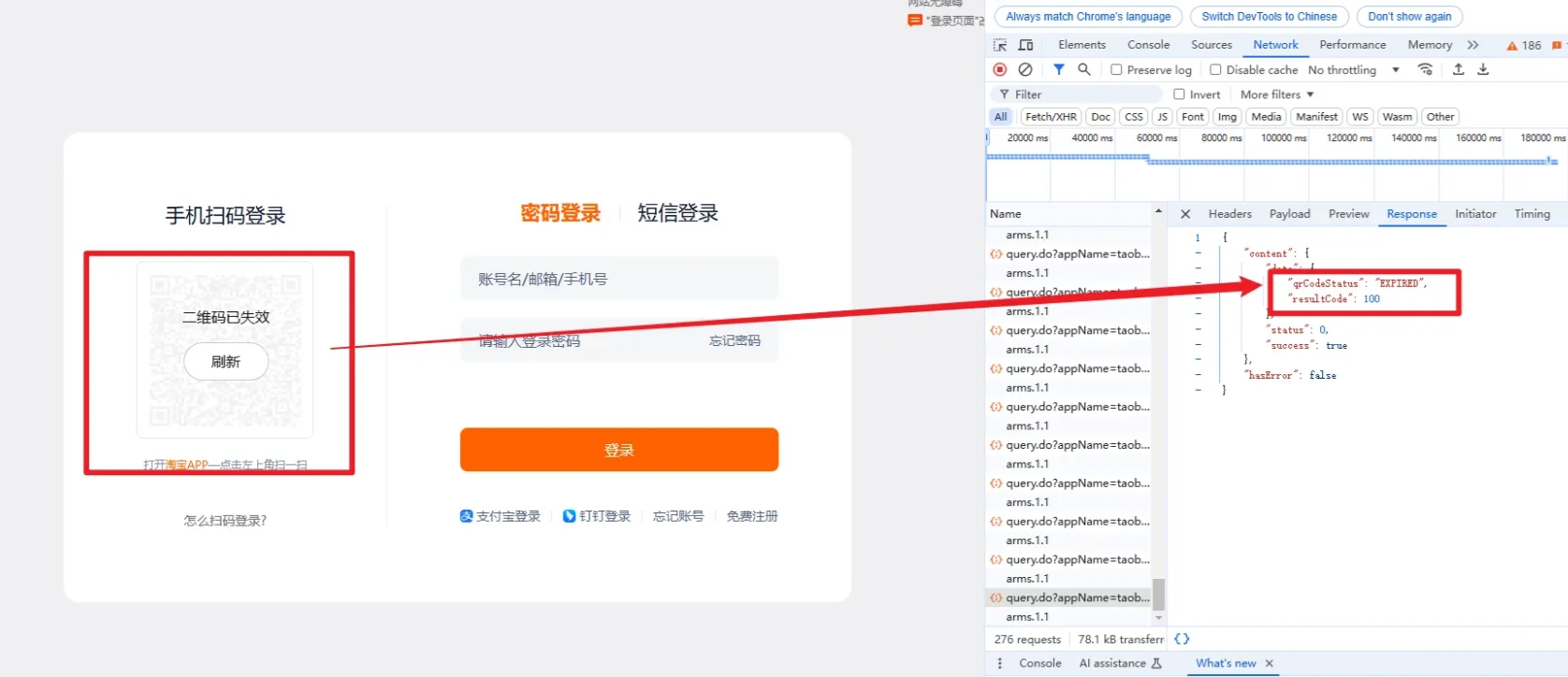The image size is (1568, 677).
Task: Click the 免费注册 link
Action: pos(751,516)
